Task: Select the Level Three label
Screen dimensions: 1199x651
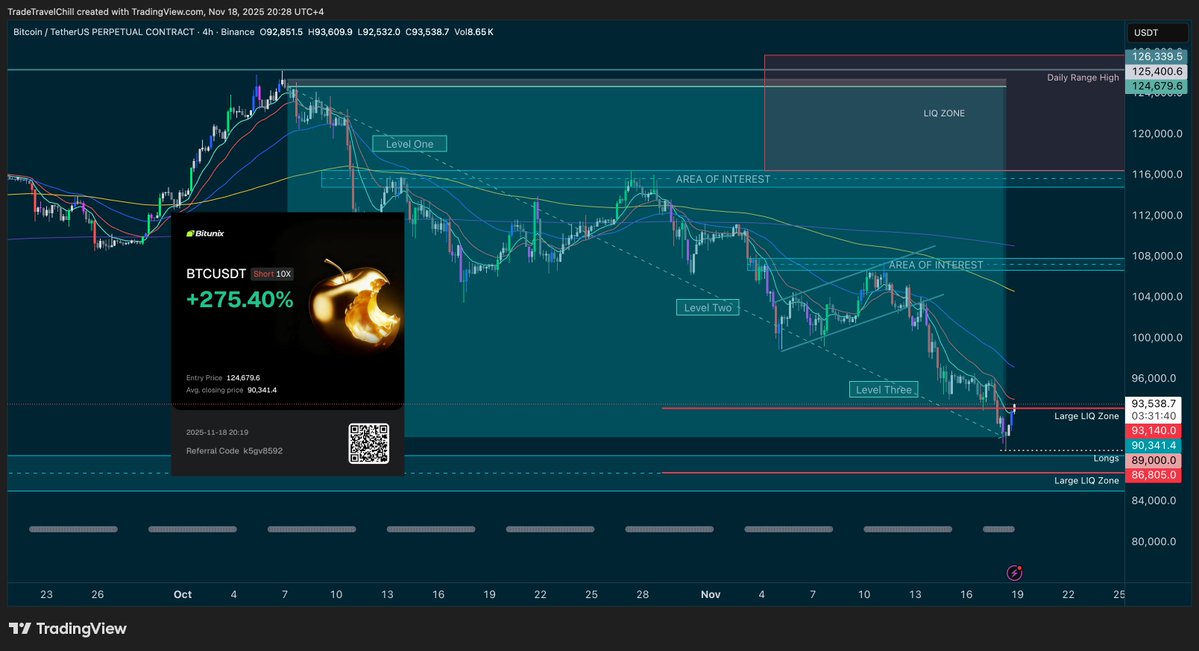Action: pyautogui.click(x=883, y=389)
